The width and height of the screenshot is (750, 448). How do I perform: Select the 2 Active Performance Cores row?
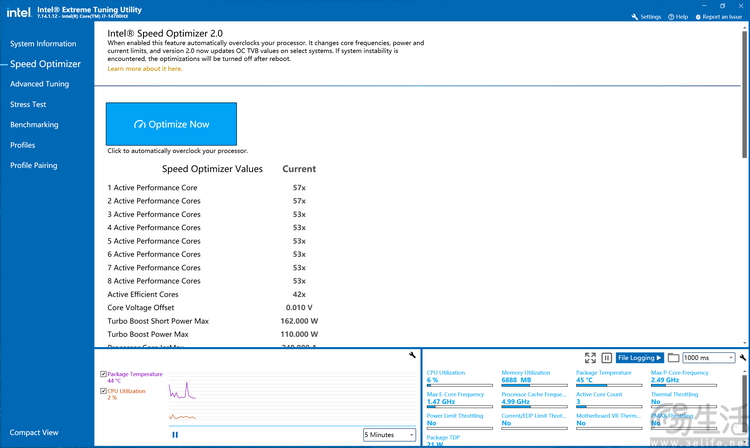[x=213, y=201]
